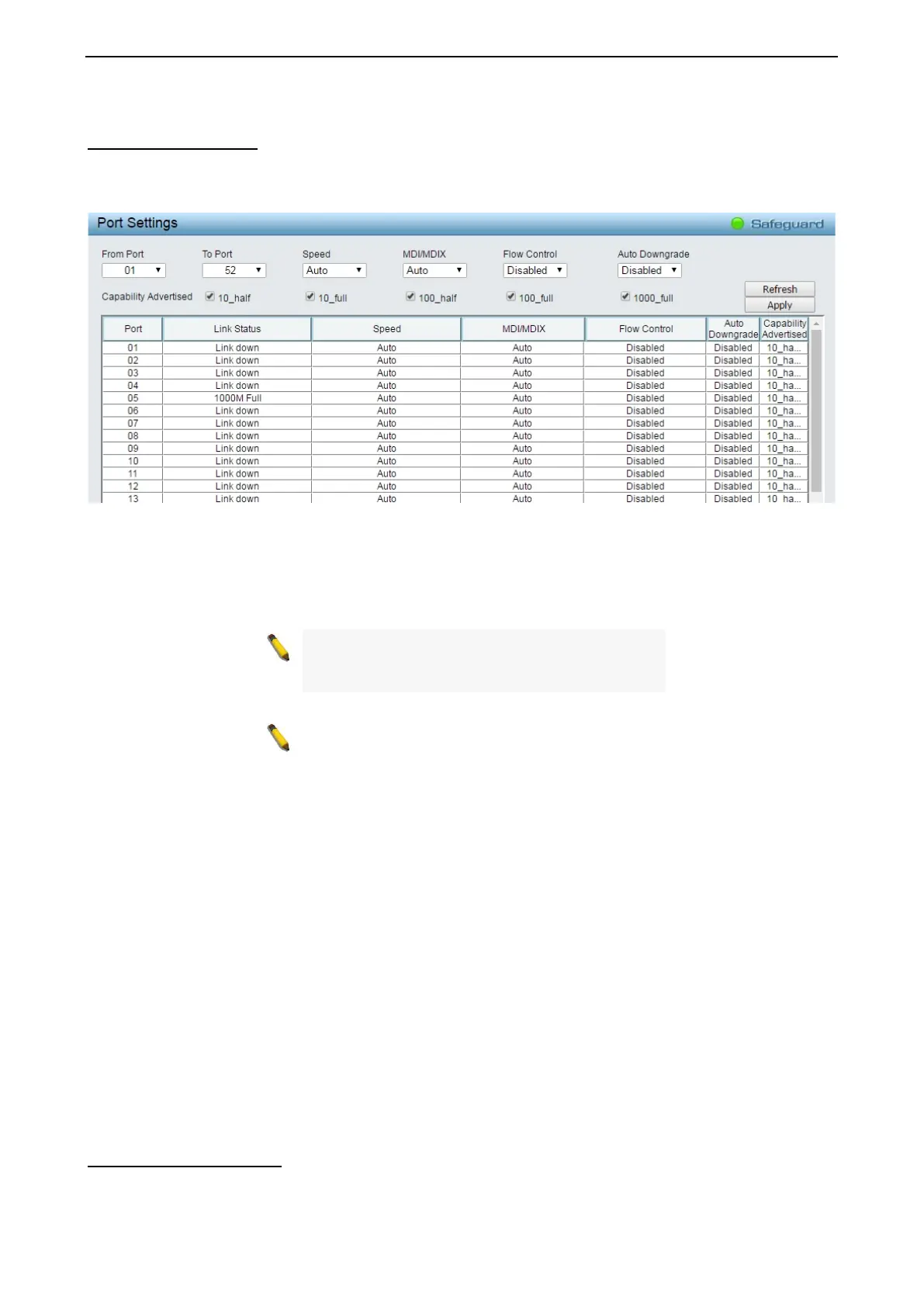Open the Flow Control dropdown

click(535, 270)
